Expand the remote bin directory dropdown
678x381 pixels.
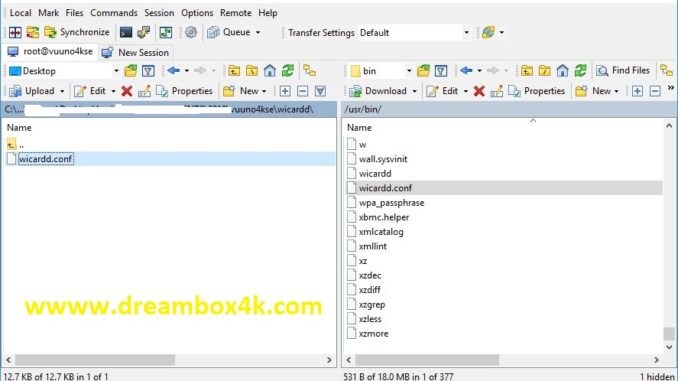[x=409, y=70]
